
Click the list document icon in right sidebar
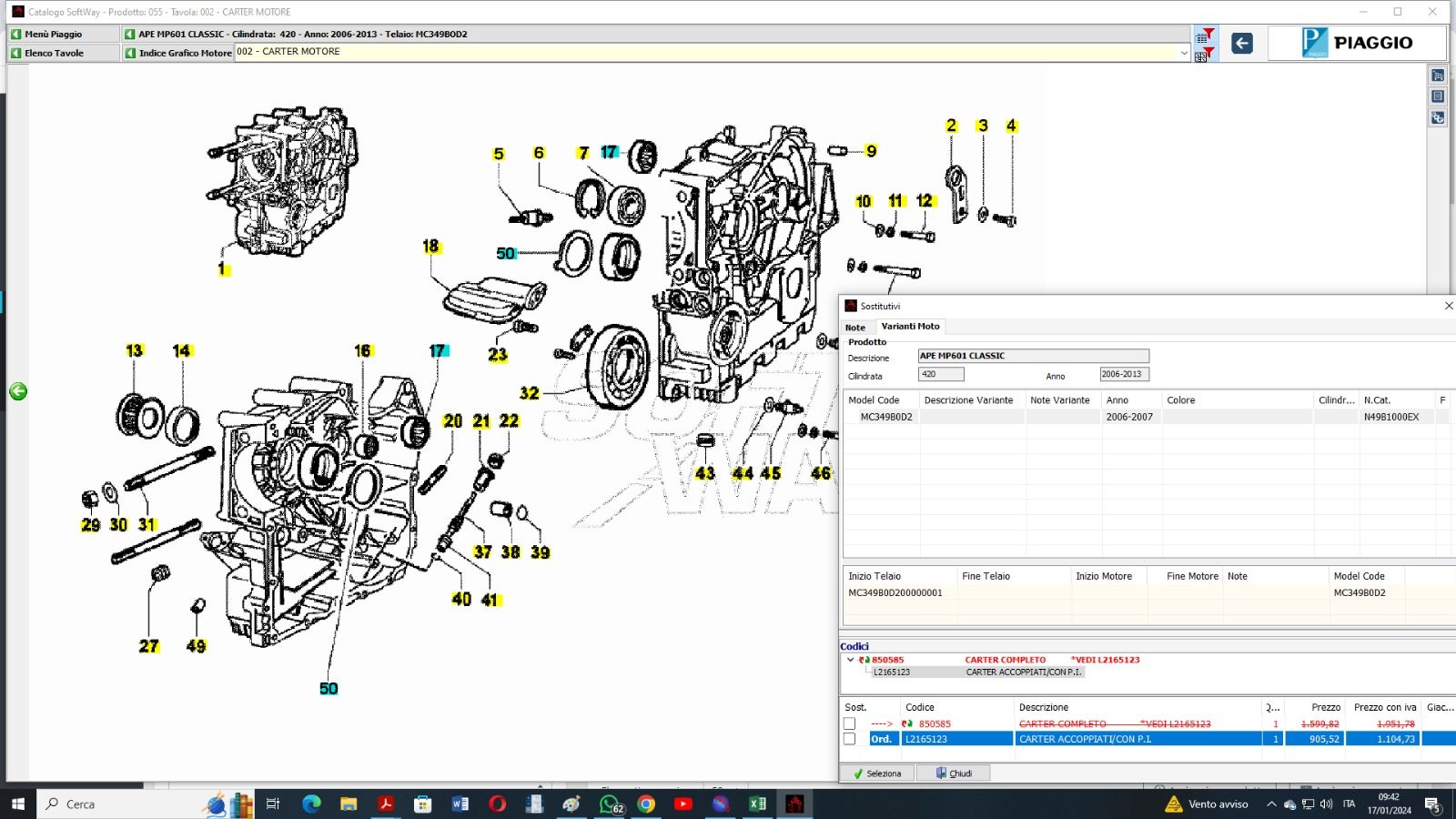[1438, 96]
